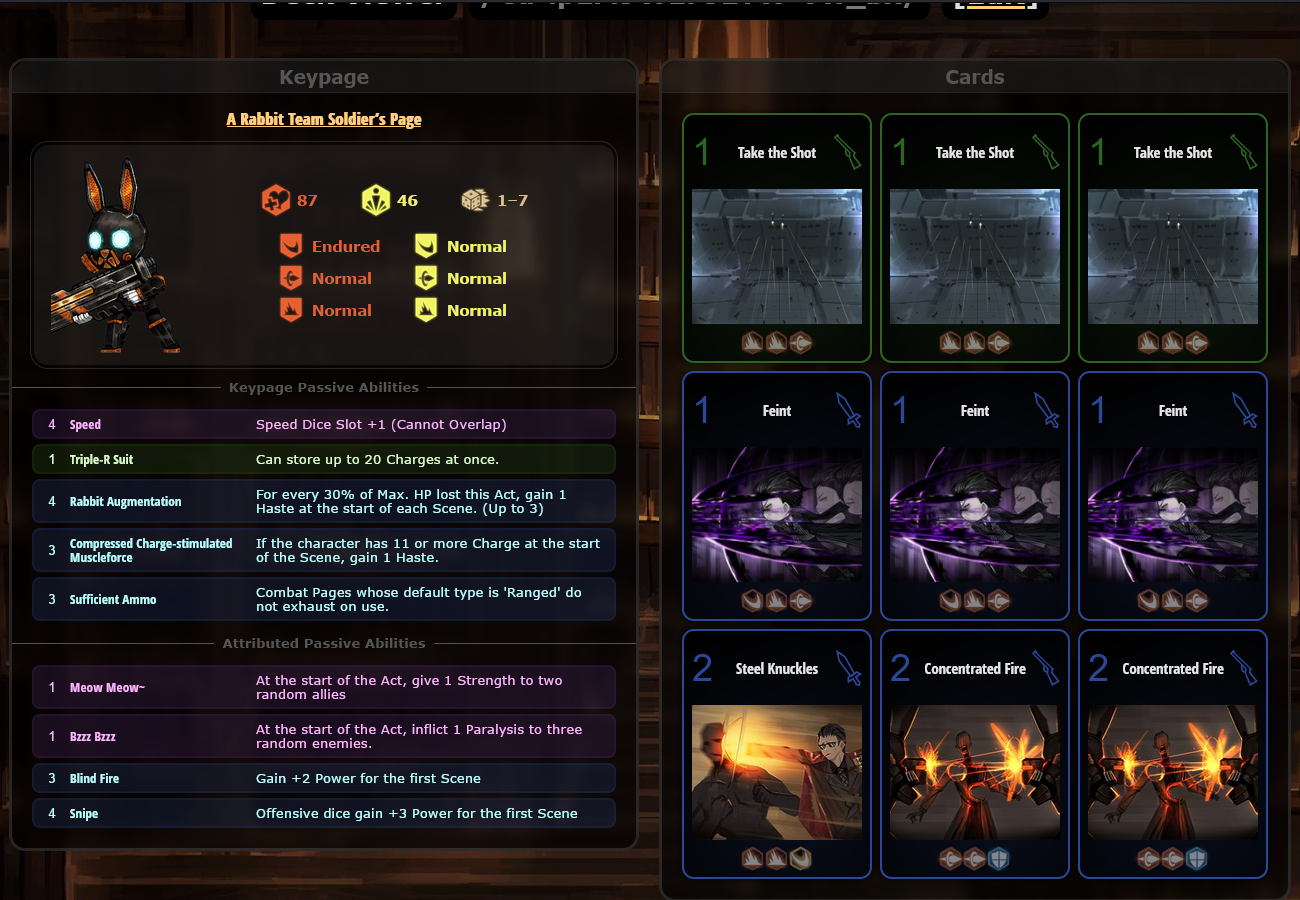Click the speed dice icon beside 1-7
1300x900 pixels.
point(475,200)
